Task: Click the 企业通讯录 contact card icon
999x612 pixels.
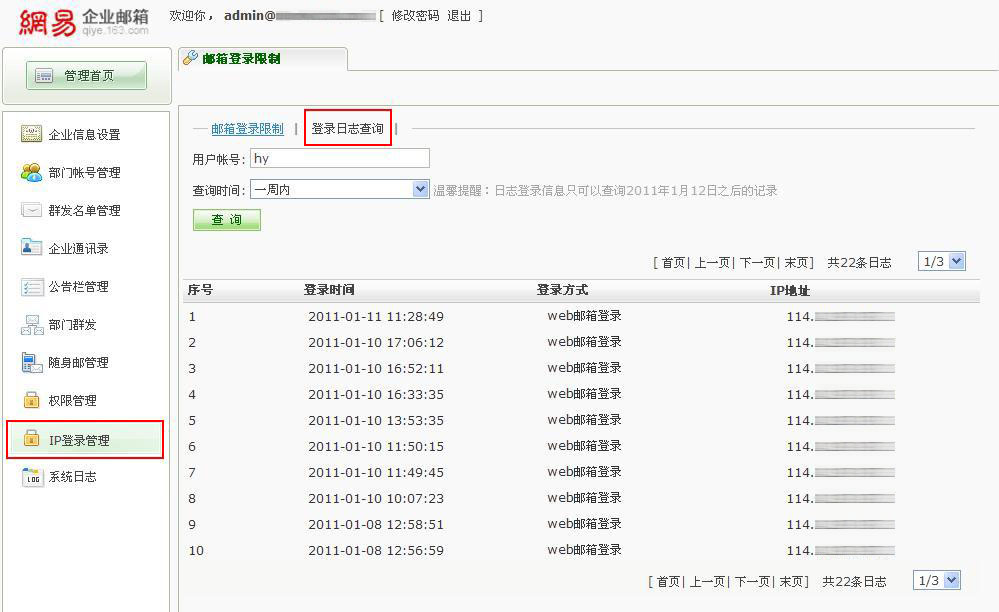Action: pyautogui.click(x=31, y=248)
